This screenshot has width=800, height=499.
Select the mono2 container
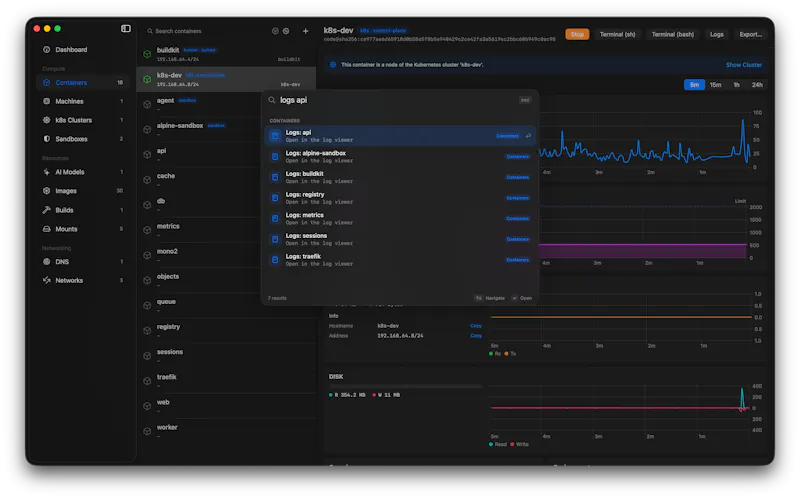point(200,255)
